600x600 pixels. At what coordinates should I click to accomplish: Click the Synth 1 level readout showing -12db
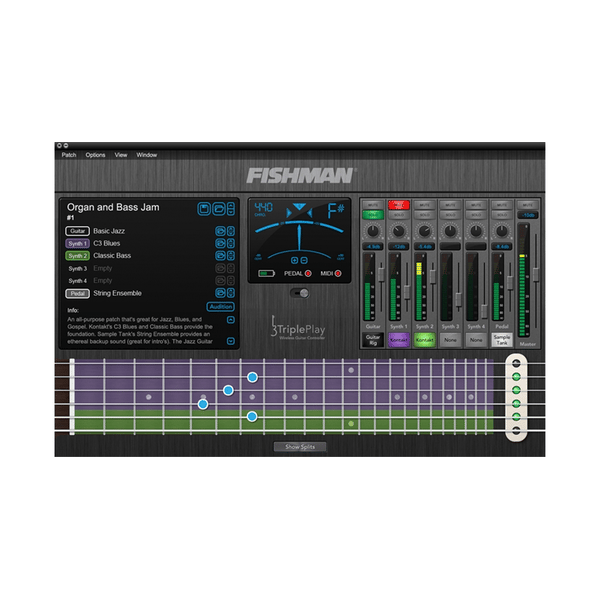[399, 246]
